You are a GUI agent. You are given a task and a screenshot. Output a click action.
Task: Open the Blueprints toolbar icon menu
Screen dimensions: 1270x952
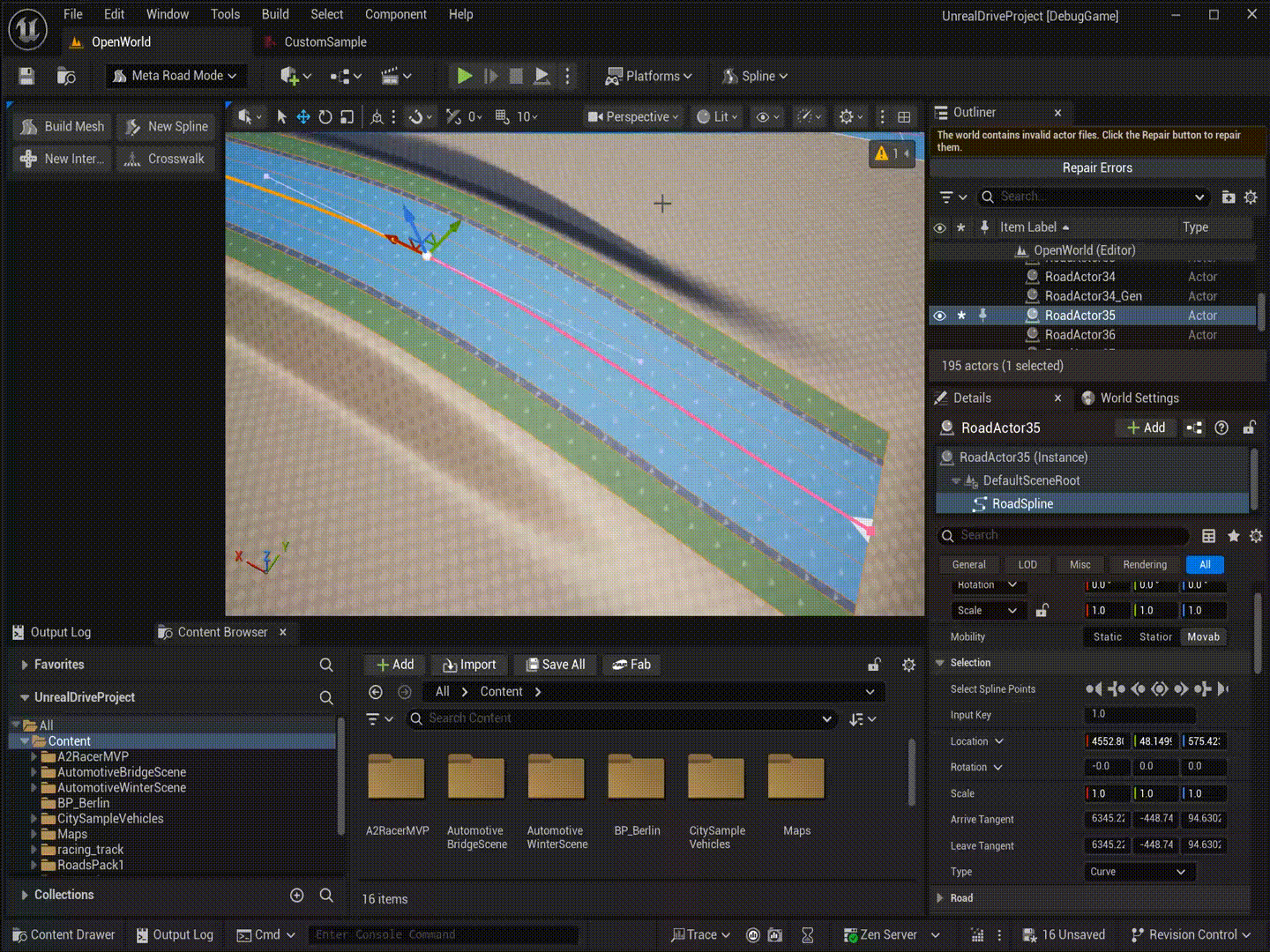coord(346,77)
